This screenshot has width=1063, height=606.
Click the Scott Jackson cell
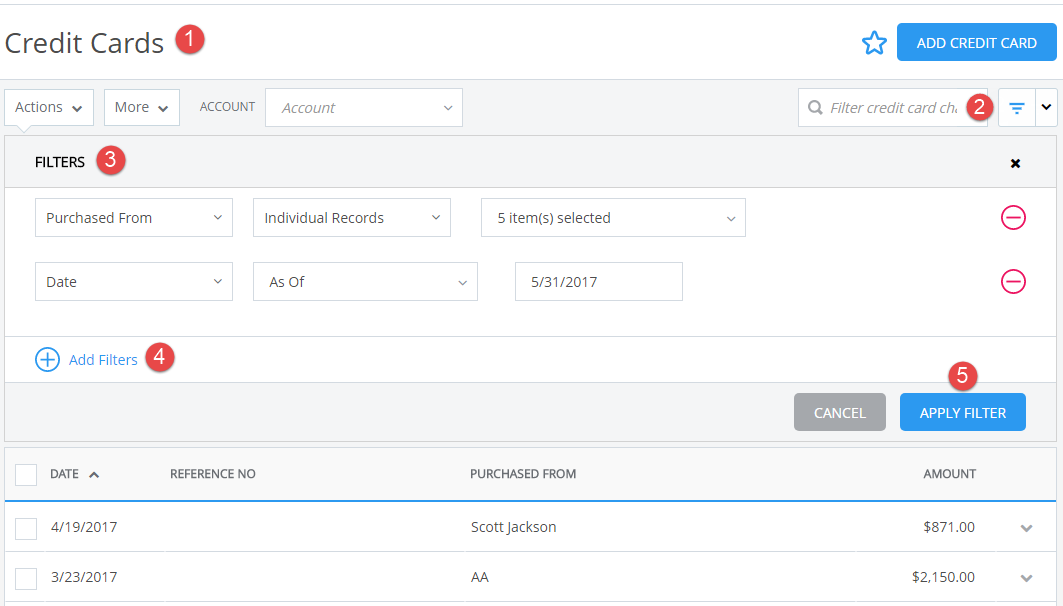pos(513,527)
